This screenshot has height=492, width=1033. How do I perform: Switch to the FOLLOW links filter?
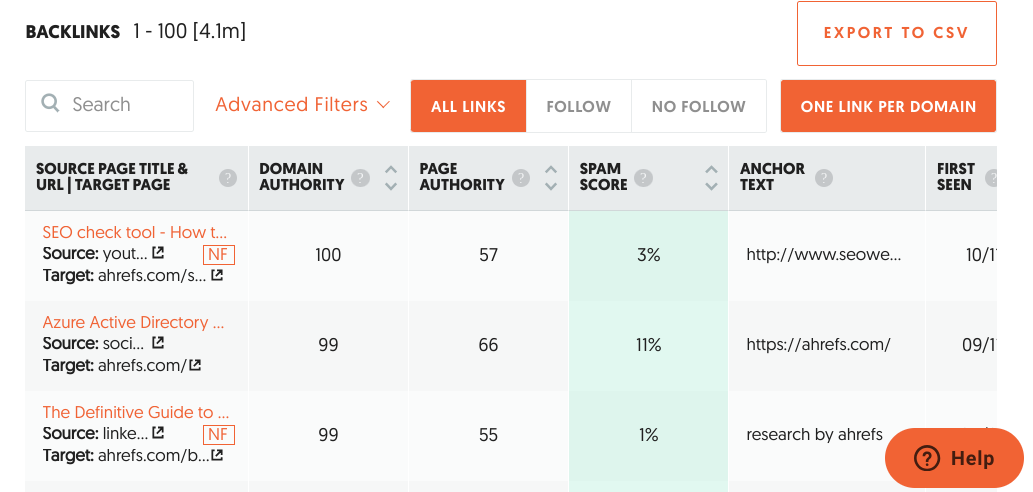[578, 106]
